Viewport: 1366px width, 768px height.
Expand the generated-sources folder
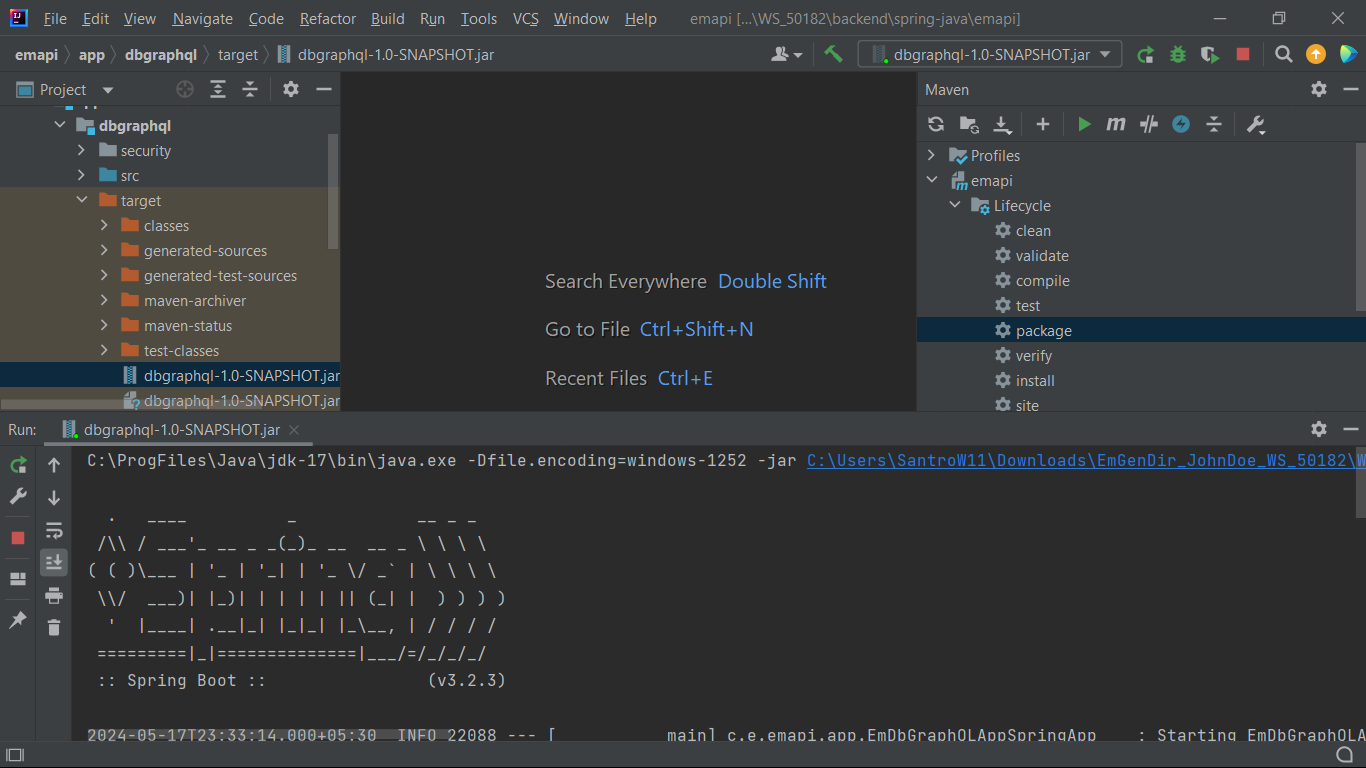pos(104,250)
